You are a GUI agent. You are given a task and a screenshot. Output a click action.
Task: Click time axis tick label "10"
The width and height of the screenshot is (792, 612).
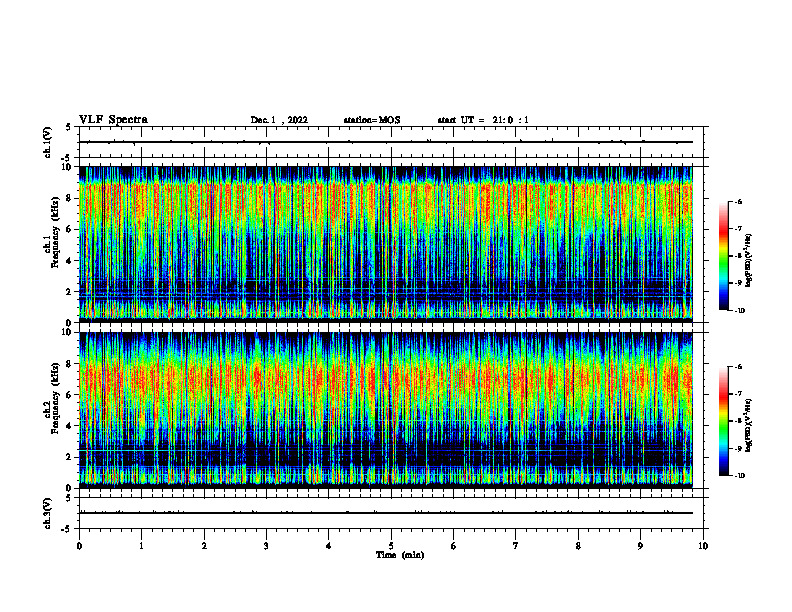703,546
